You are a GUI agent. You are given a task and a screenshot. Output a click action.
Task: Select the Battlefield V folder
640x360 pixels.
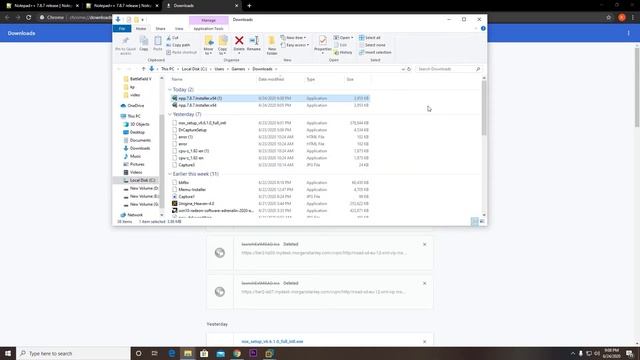point(138,79)
